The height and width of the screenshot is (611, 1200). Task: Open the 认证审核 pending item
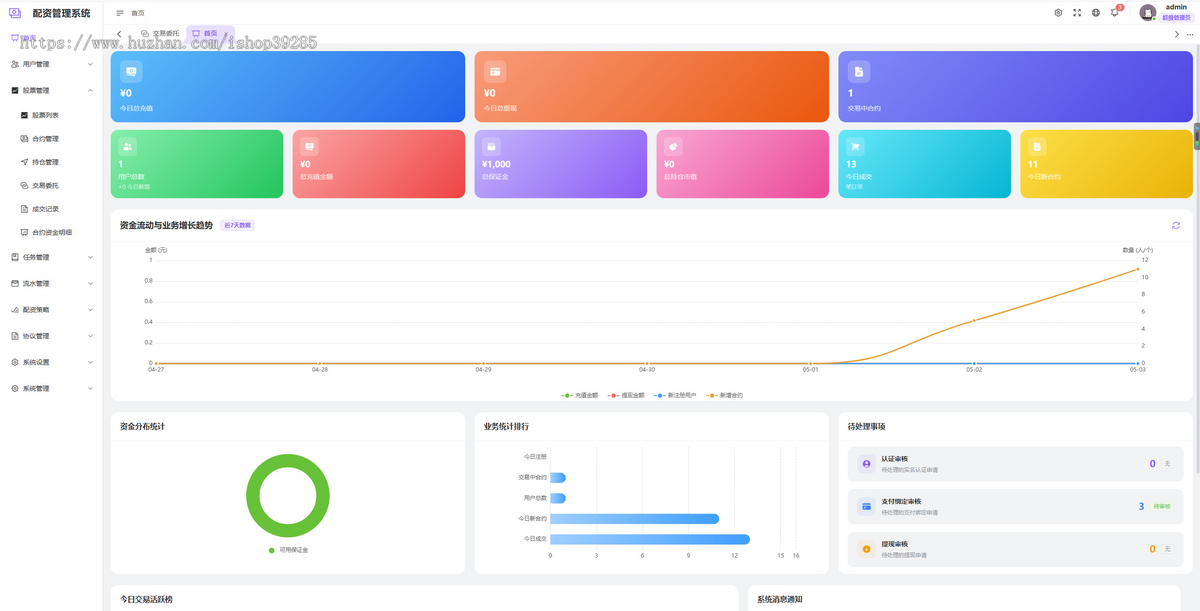[x=1015, y=464]
